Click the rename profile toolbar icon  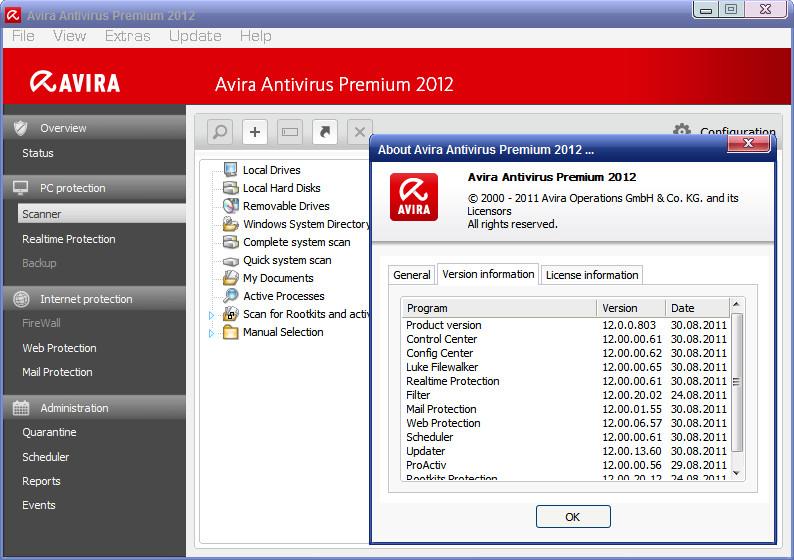[290, 132]
